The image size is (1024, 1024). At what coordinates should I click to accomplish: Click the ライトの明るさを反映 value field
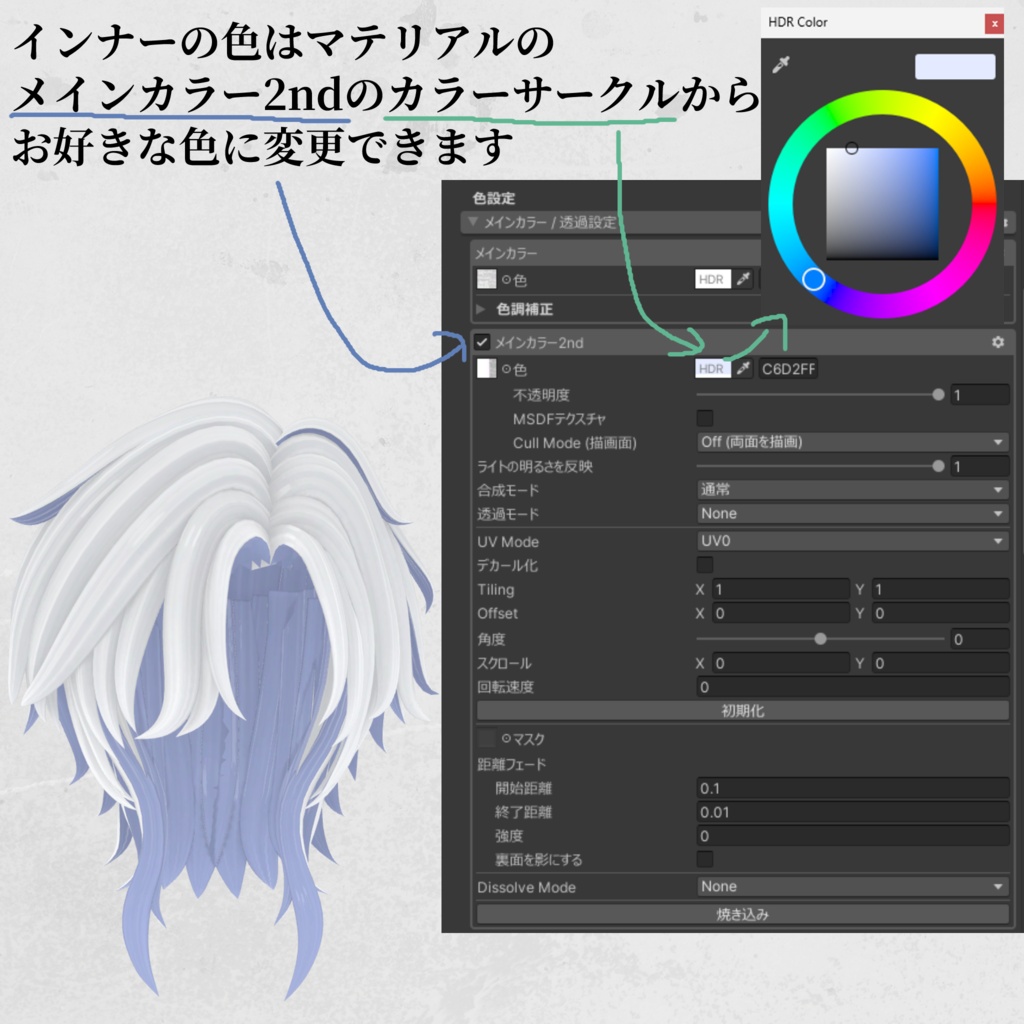point(980,466)
